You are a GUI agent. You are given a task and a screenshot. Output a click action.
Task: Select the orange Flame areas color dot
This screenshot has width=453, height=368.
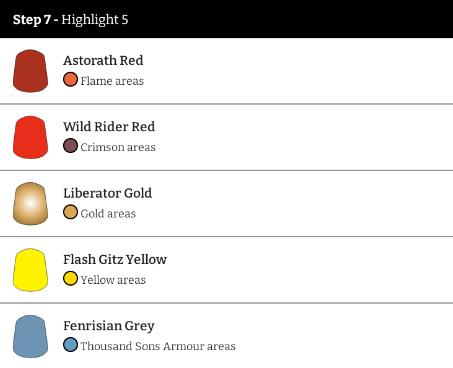[70, 80]
